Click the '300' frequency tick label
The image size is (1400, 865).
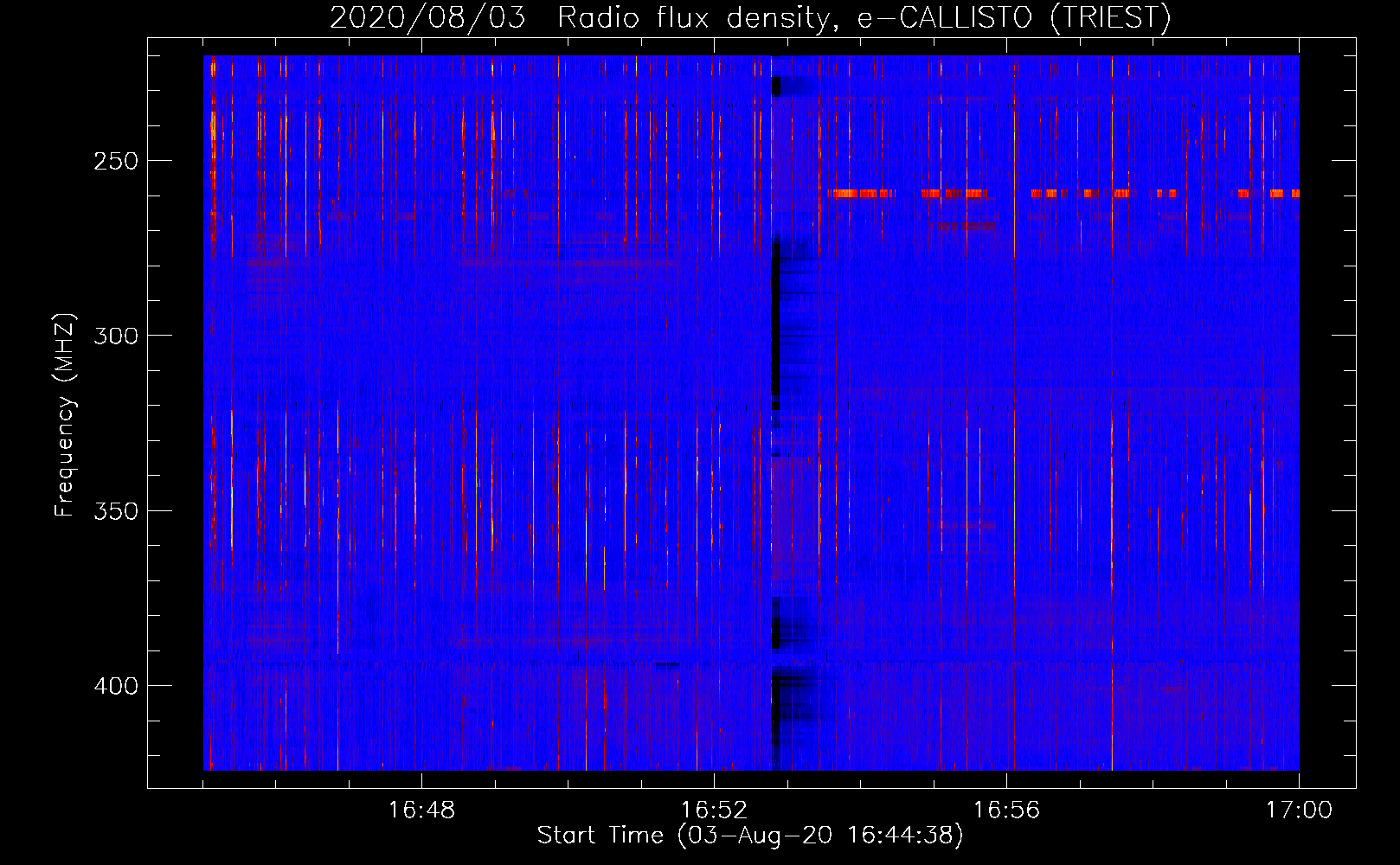click(x=116, y=336)
